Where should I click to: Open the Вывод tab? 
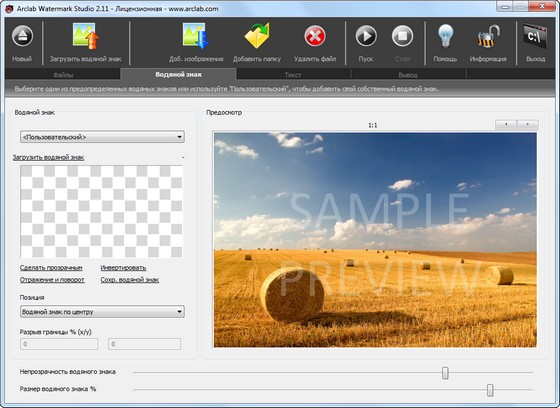[408, 75]
